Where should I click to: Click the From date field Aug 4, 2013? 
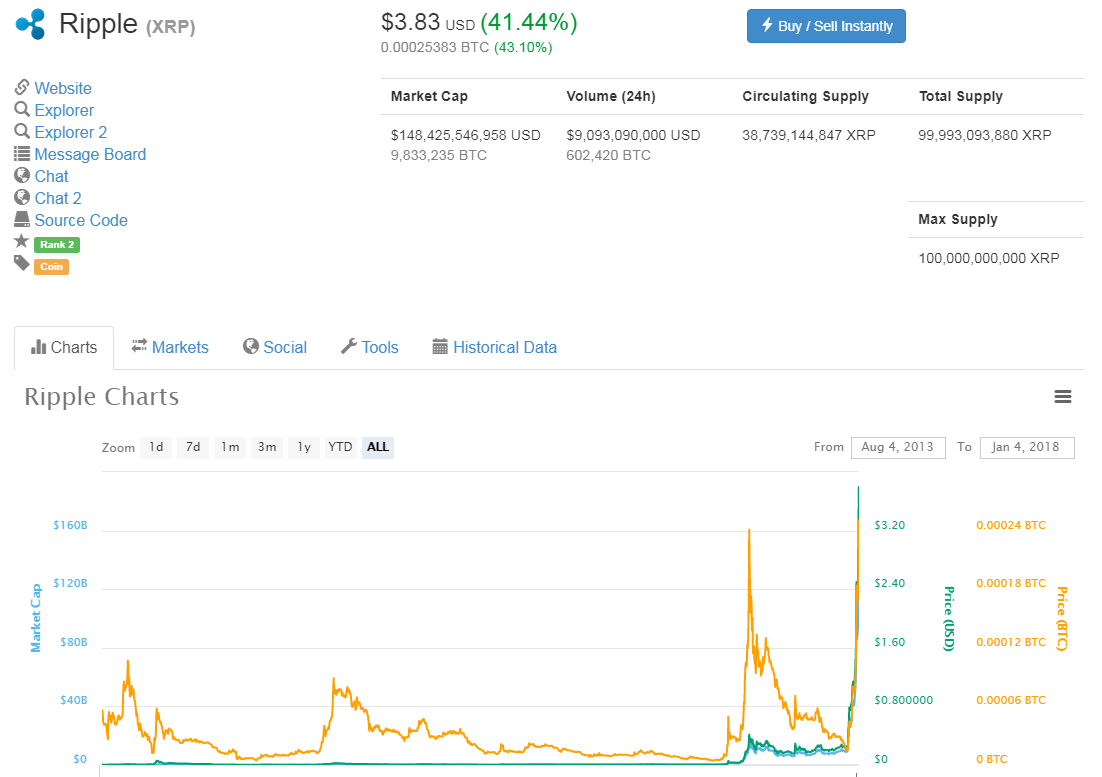pyautogui.click(x=898, y=448)
